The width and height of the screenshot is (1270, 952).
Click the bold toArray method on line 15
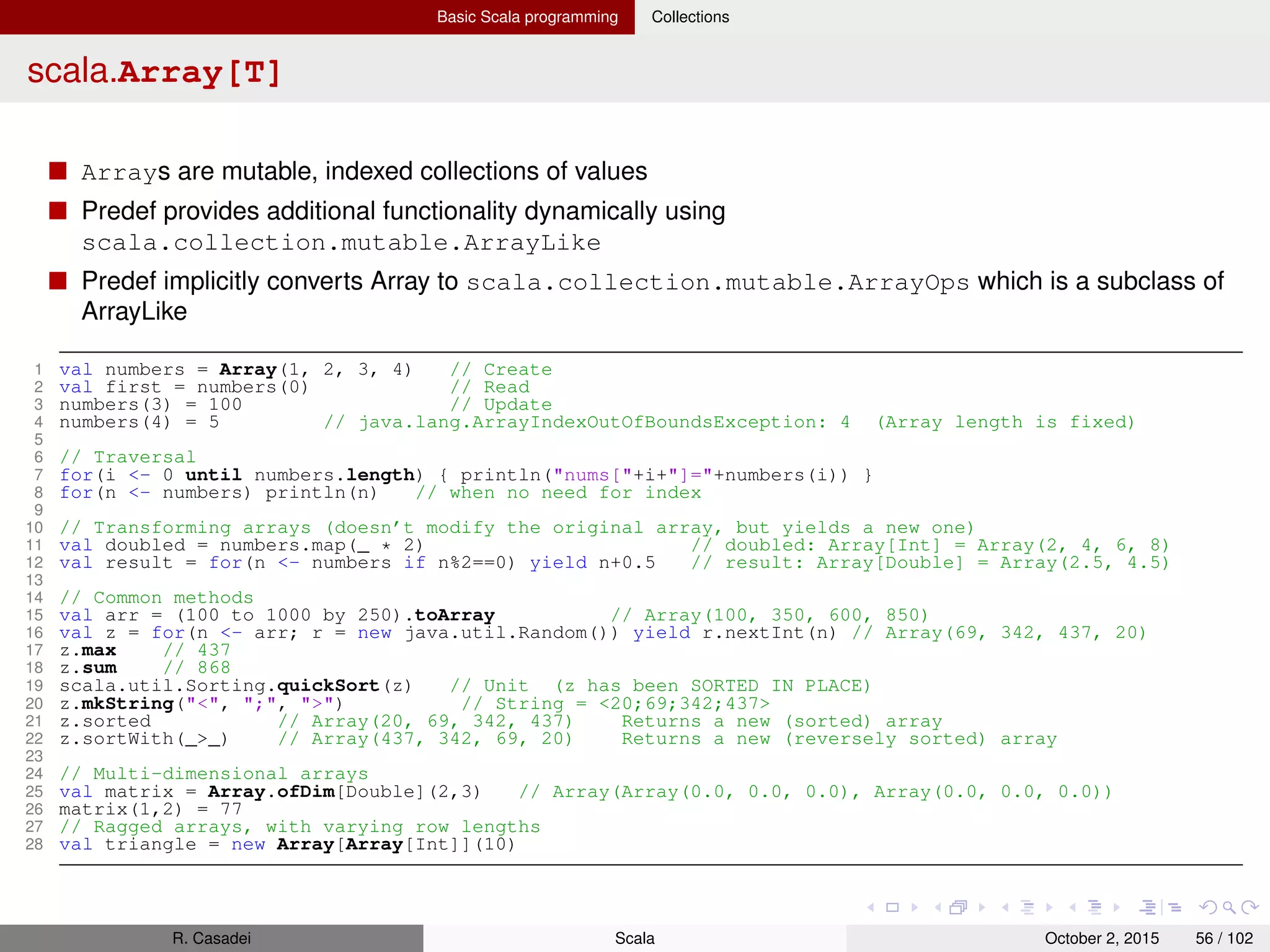(455, 615)
